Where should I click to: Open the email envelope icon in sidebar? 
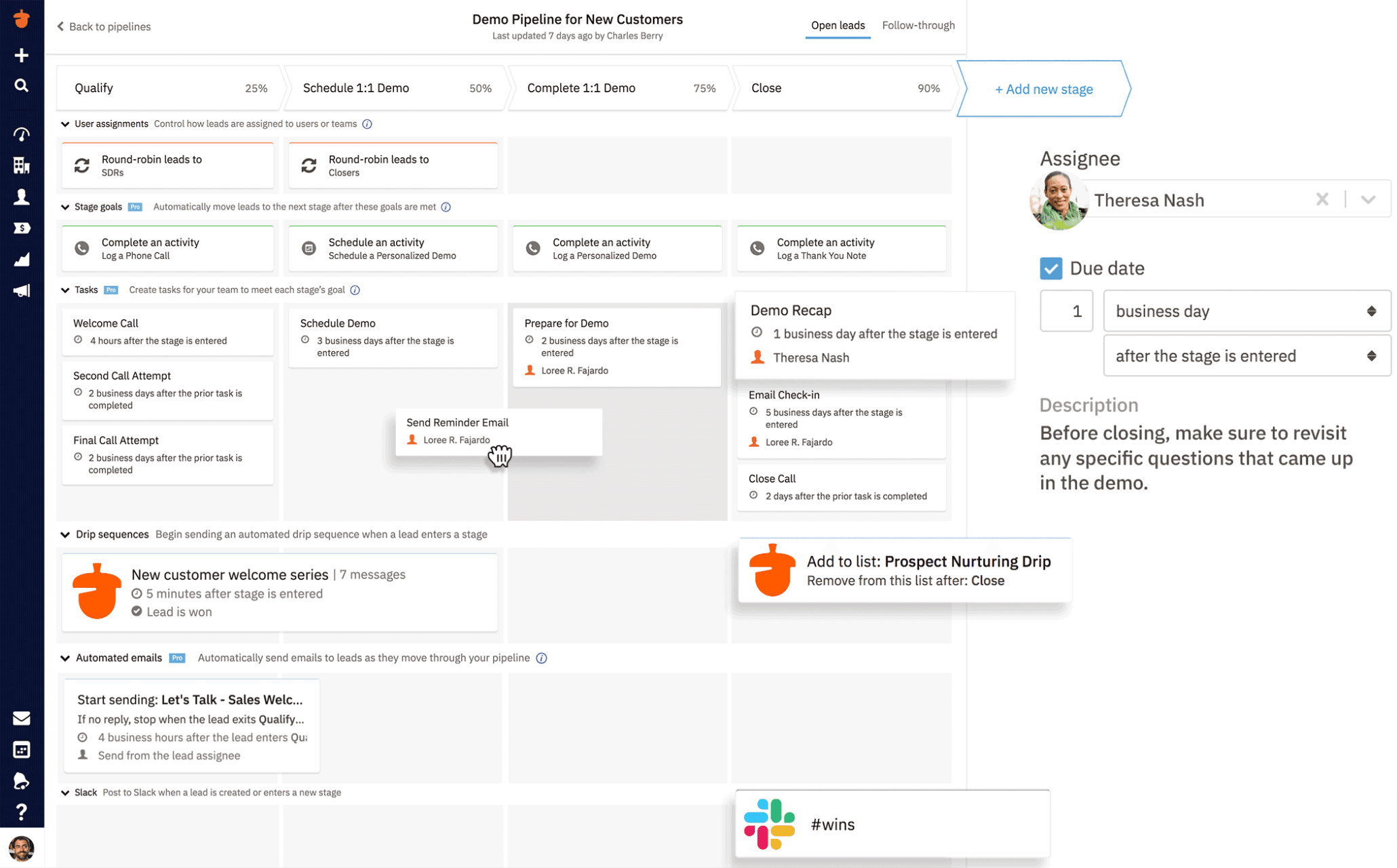21,717
